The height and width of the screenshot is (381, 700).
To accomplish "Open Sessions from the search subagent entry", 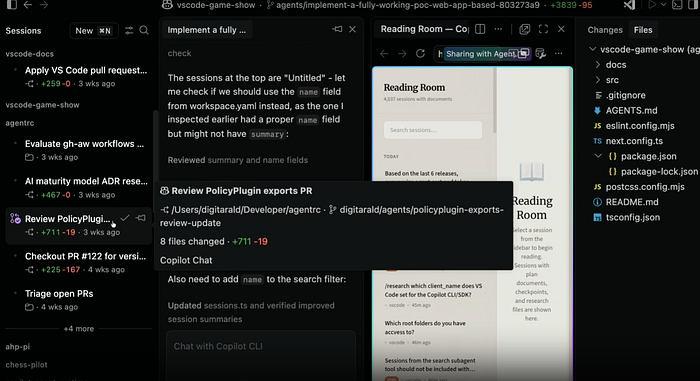I will click(x=433, y=370).
